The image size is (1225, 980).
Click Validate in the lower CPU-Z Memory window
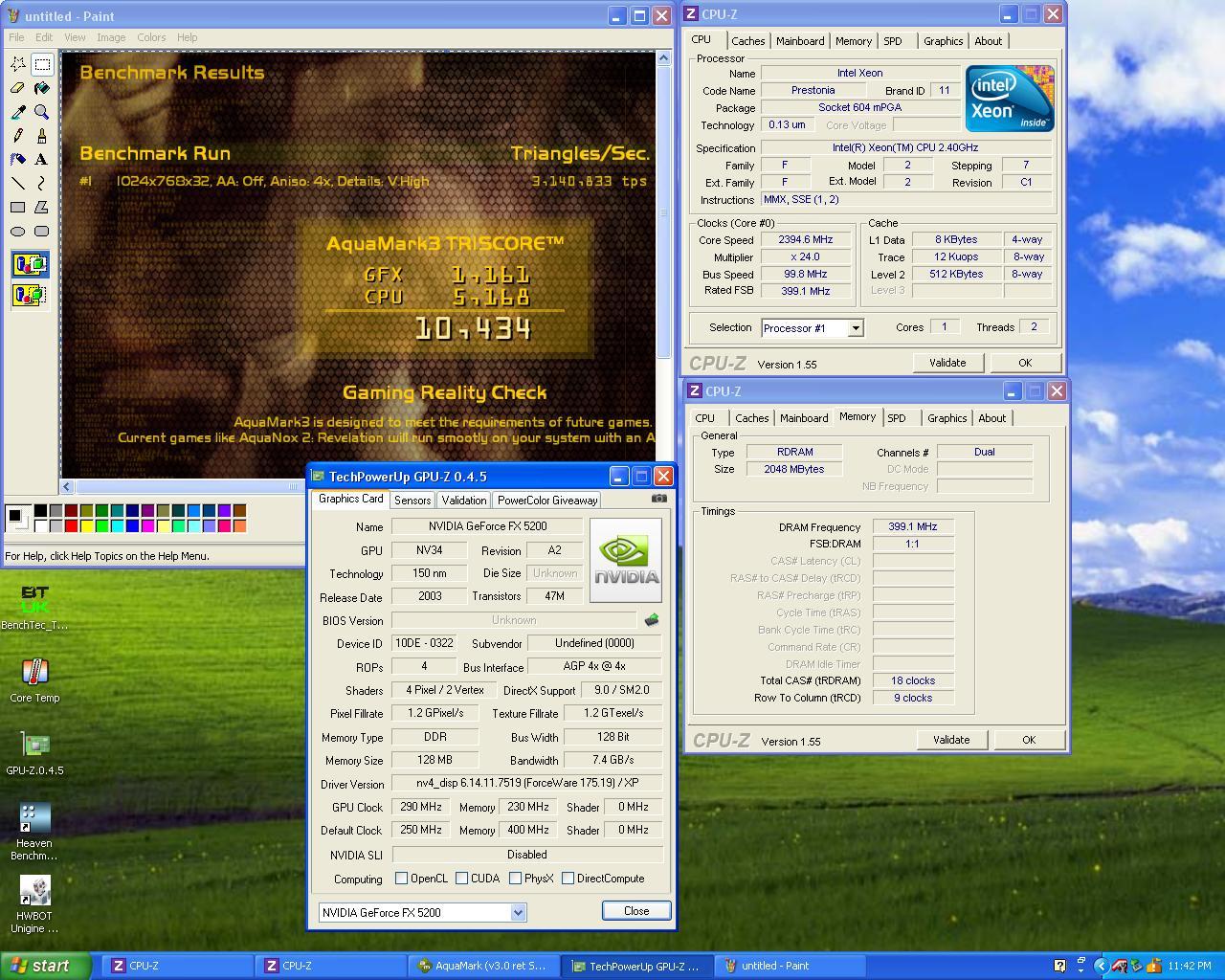[951, 740]
